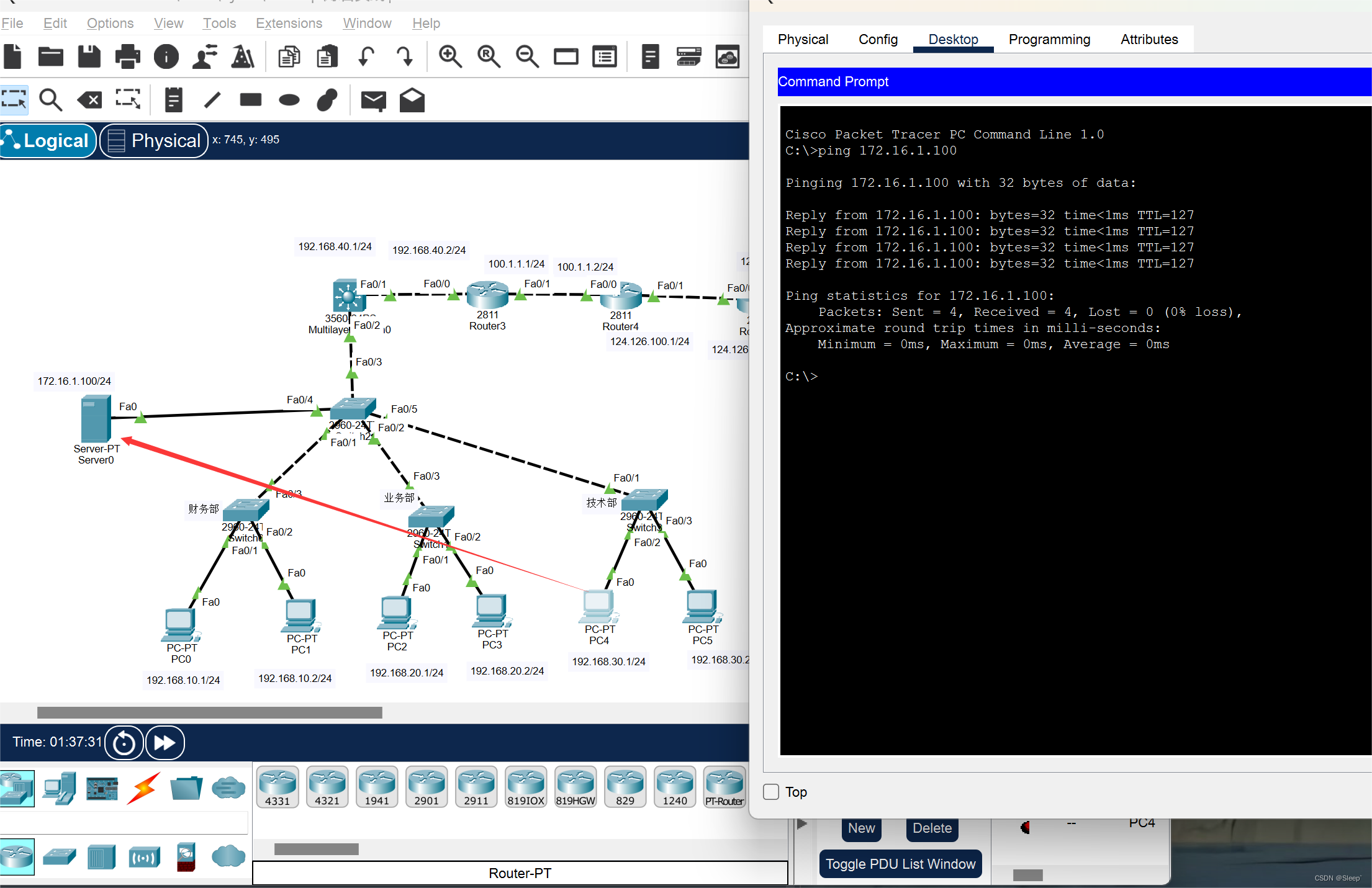Enable the Top checkbox

click(771, 792)
